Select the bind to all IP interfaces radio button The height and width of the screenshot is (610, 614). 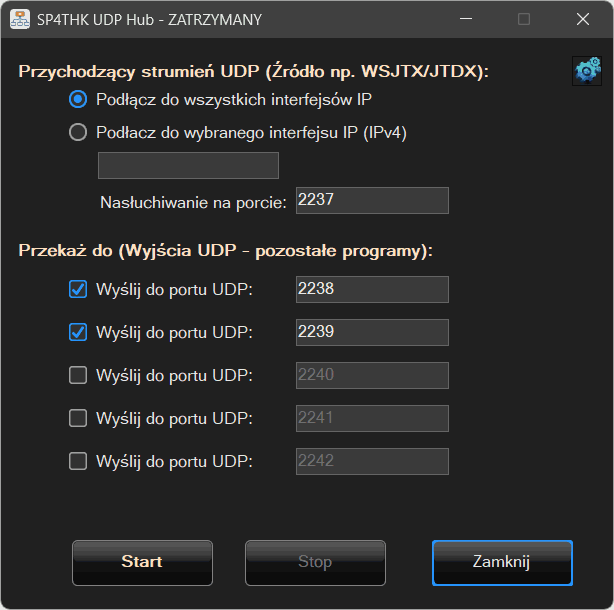point(78,99)
